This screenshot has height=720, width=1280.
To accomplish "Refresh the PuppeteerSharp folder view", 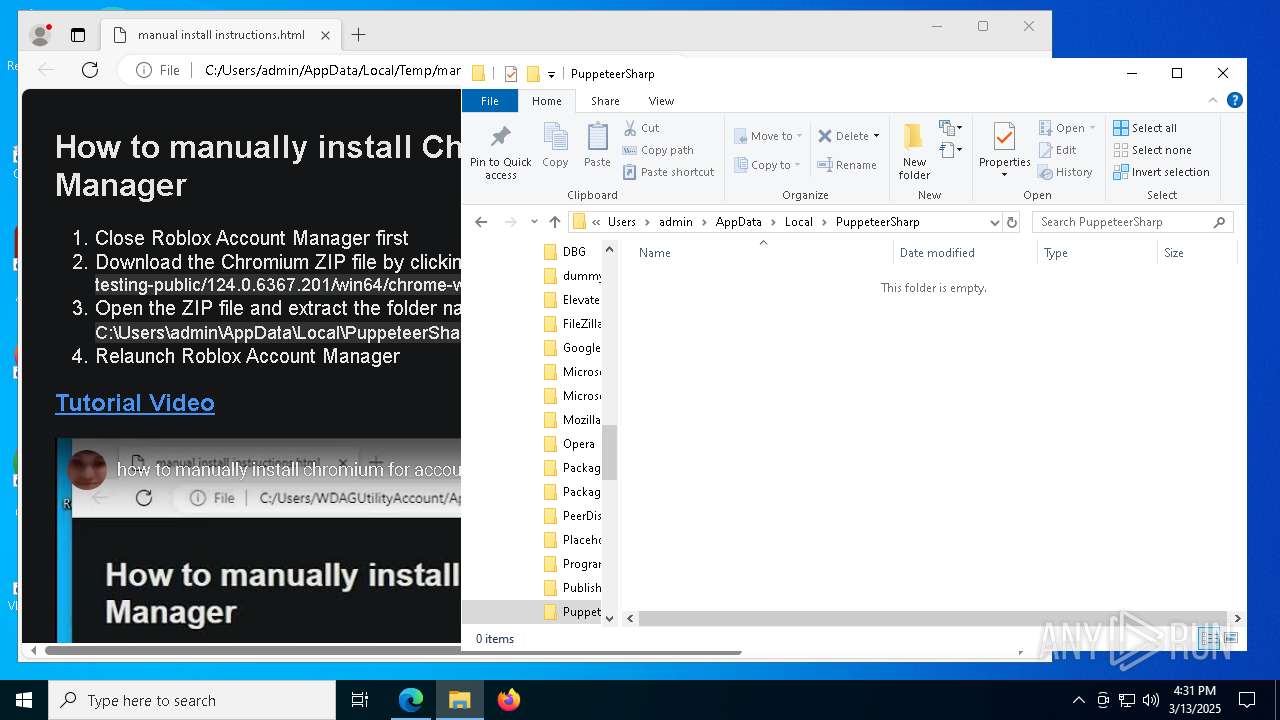I will click(1012, 222).
